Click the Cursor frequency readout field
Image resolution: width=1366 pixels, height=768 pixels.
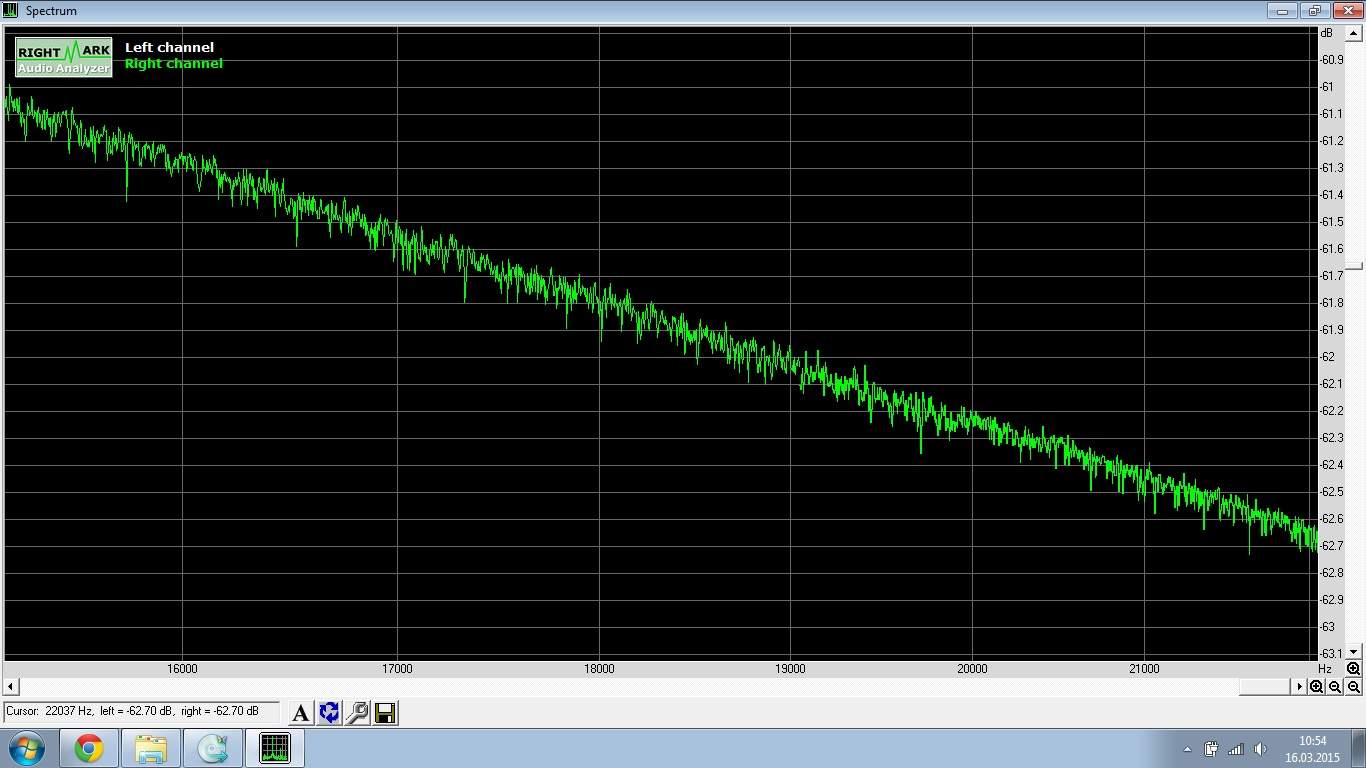tap(141, 712)
